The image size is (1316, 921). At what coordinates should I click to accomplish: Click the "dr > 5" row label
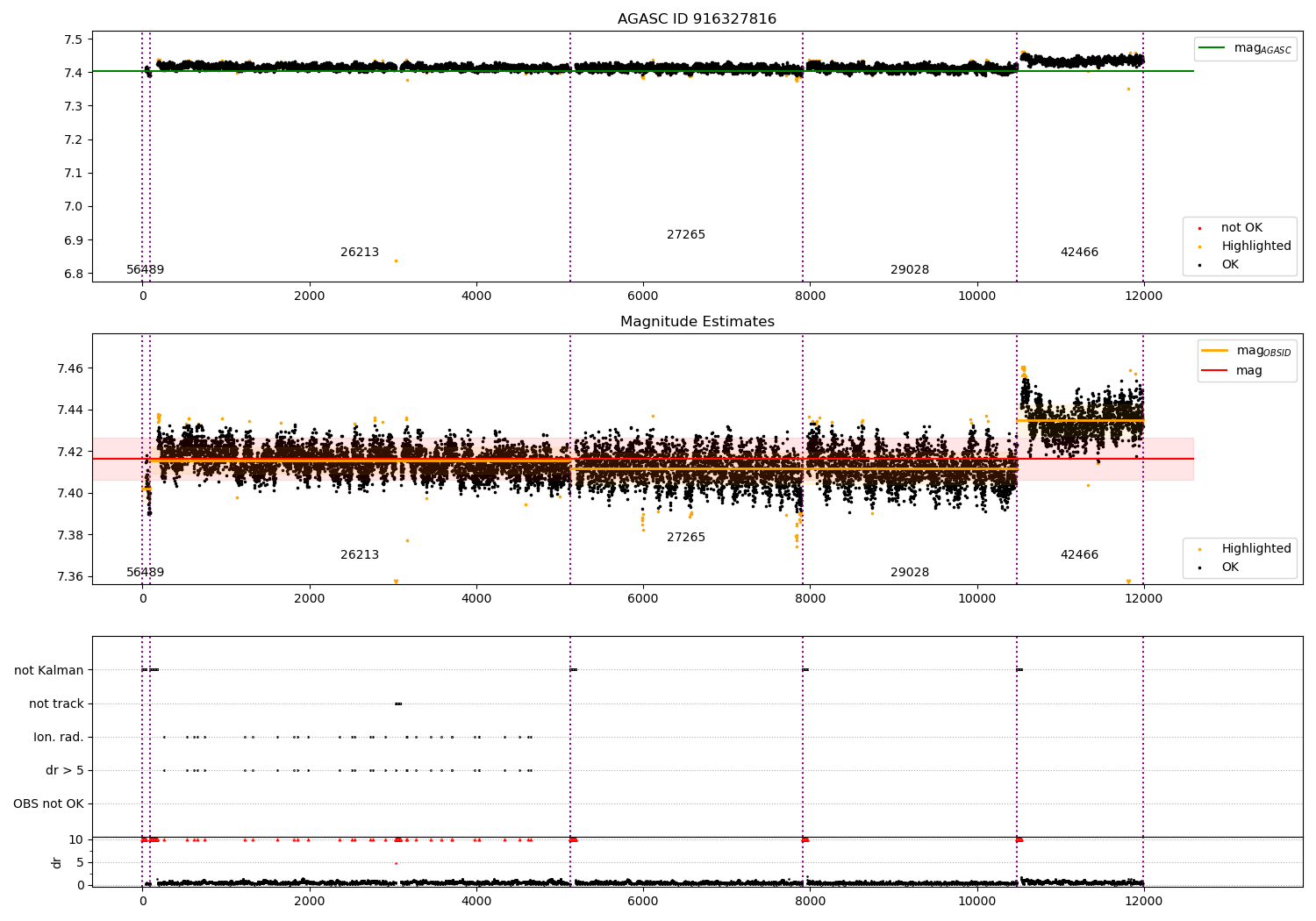[x=65, y=771]
